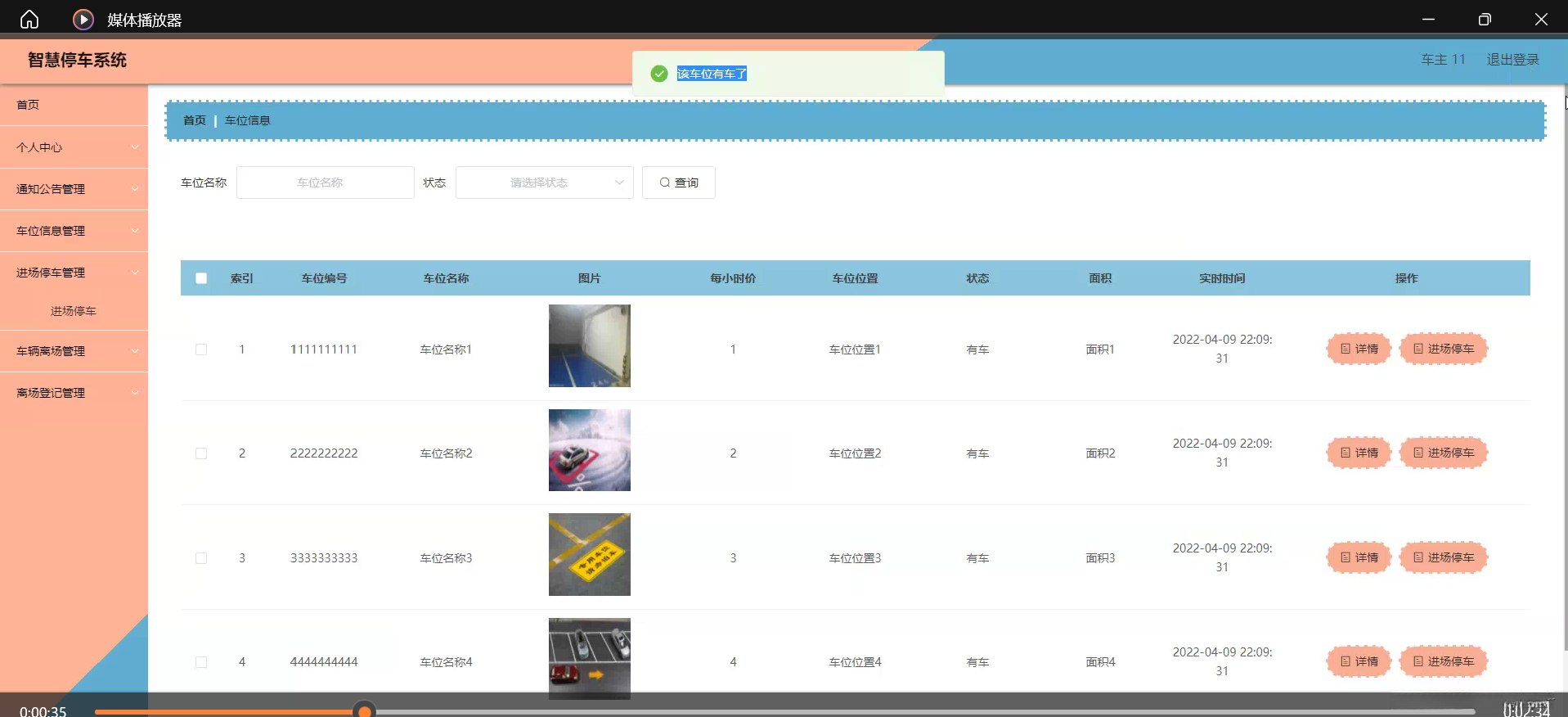Expand the 车辆离场管理 sidebar menu arrow
This screenshot has width=1568, height=717.
[x=135, y=351]
